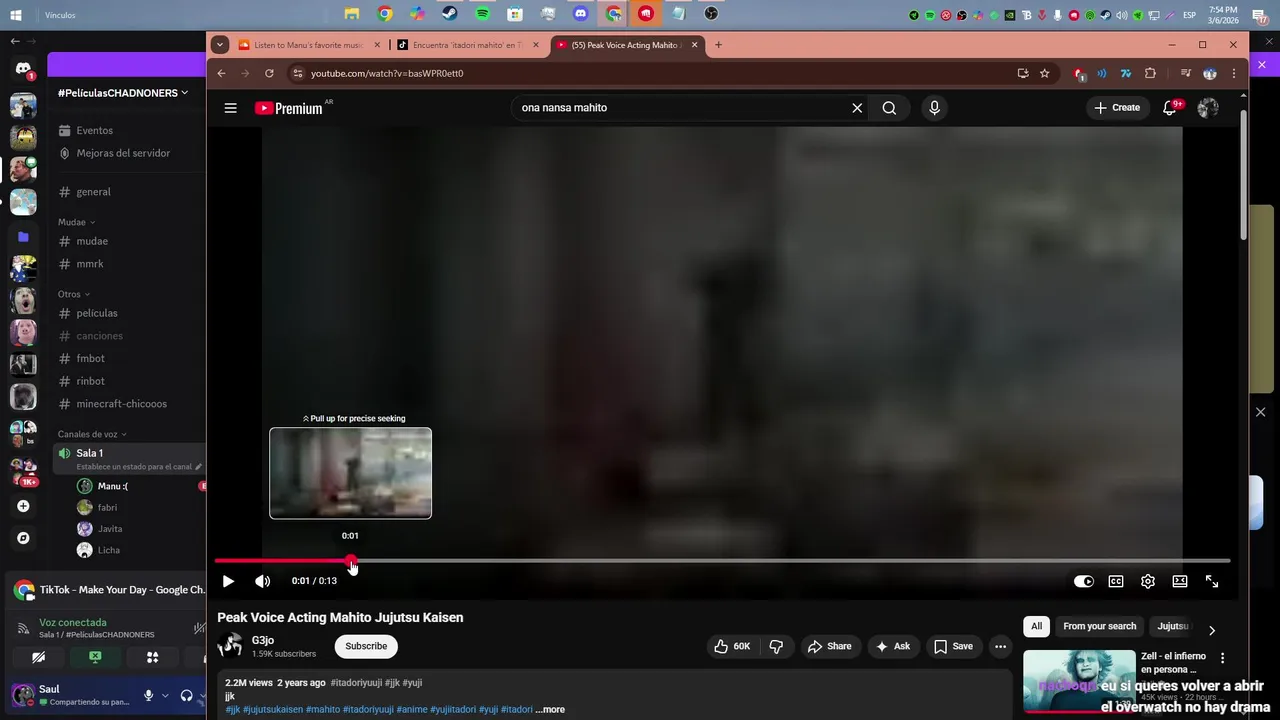Click the YouTube search input field
1280x720 pixels.
pos(680,108)
